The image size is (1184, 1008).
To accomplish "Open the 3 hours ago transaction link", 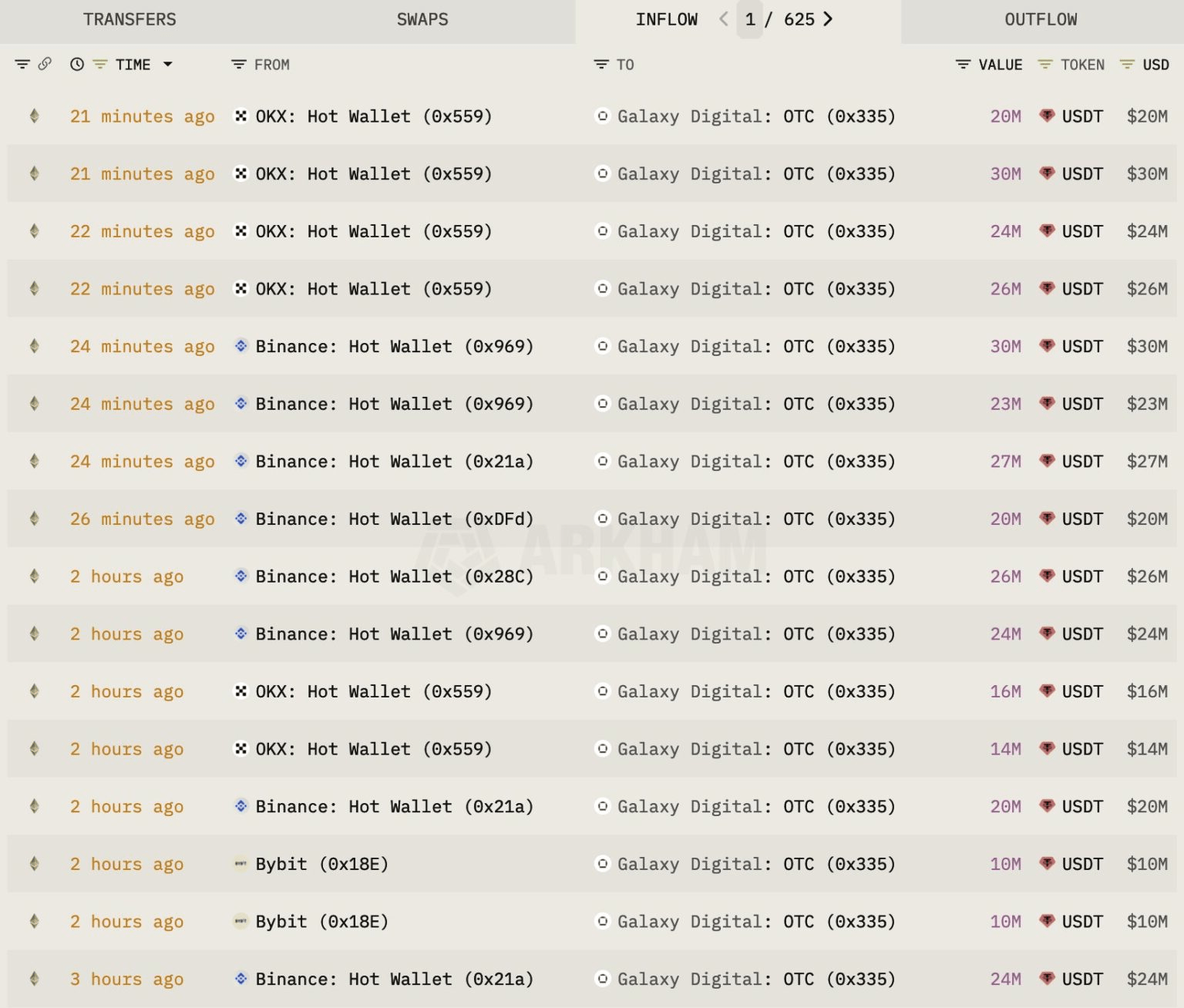I will click(x=127, y=979).
